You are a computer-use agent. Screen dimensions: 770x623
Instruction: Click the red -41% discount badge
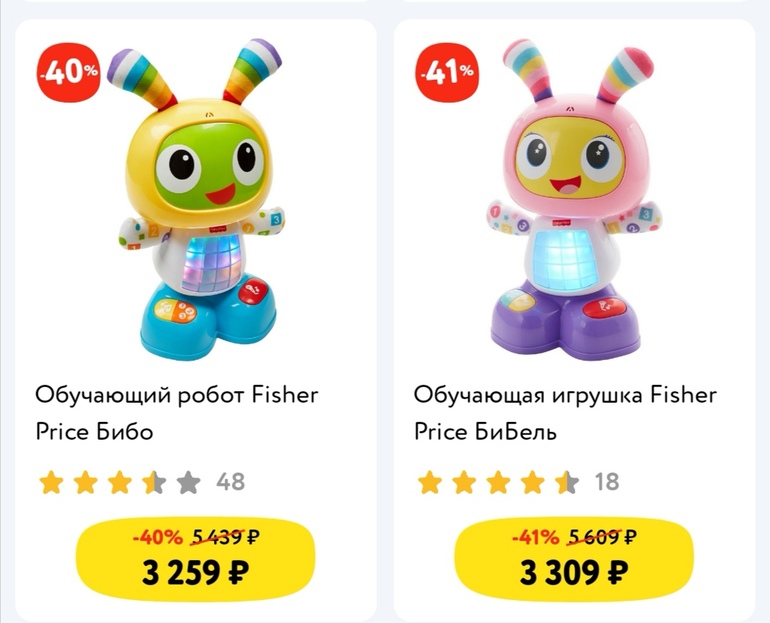447,73
